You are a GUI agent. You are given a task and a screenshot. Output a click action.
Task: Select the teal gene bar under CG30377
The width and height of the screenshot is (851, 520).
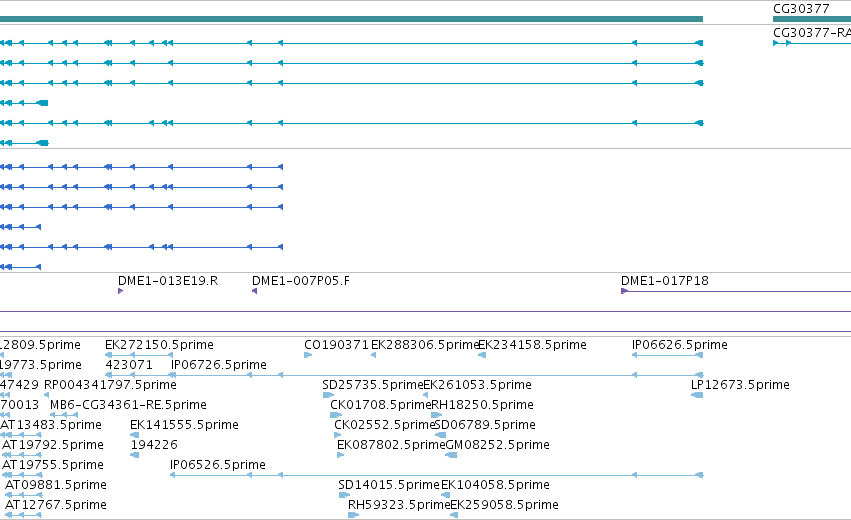812,19
